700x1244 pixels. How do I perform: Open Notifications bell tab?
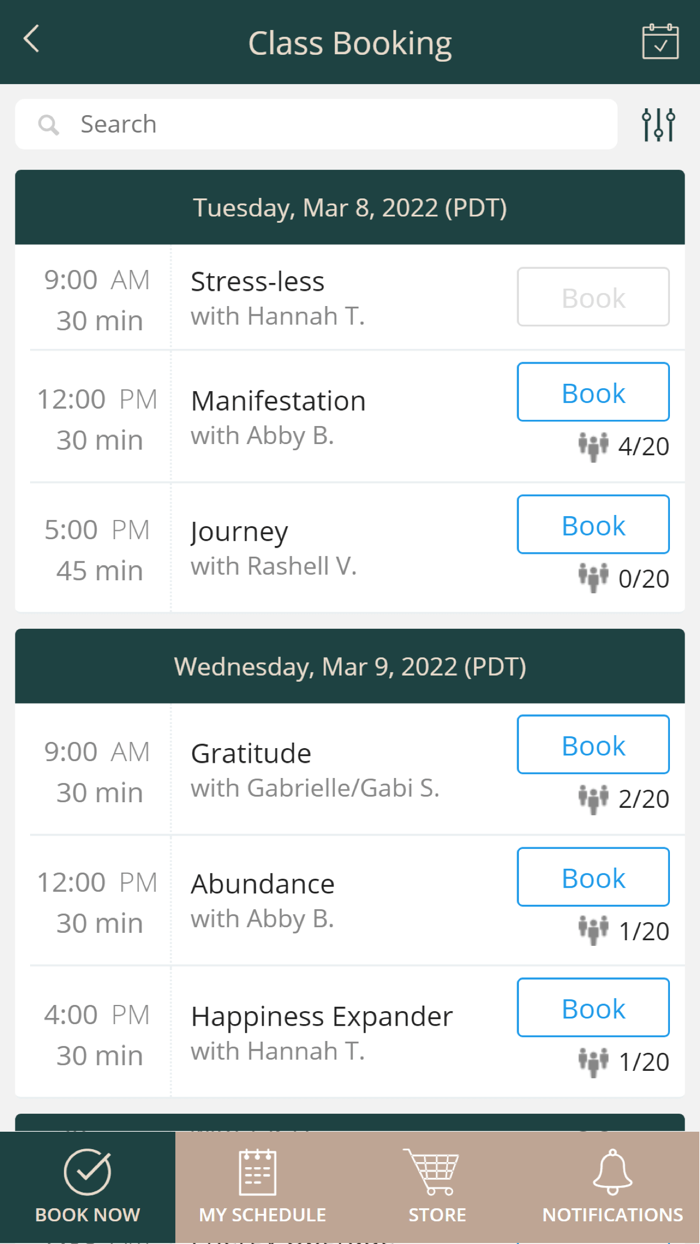[x=612, y=1187]
